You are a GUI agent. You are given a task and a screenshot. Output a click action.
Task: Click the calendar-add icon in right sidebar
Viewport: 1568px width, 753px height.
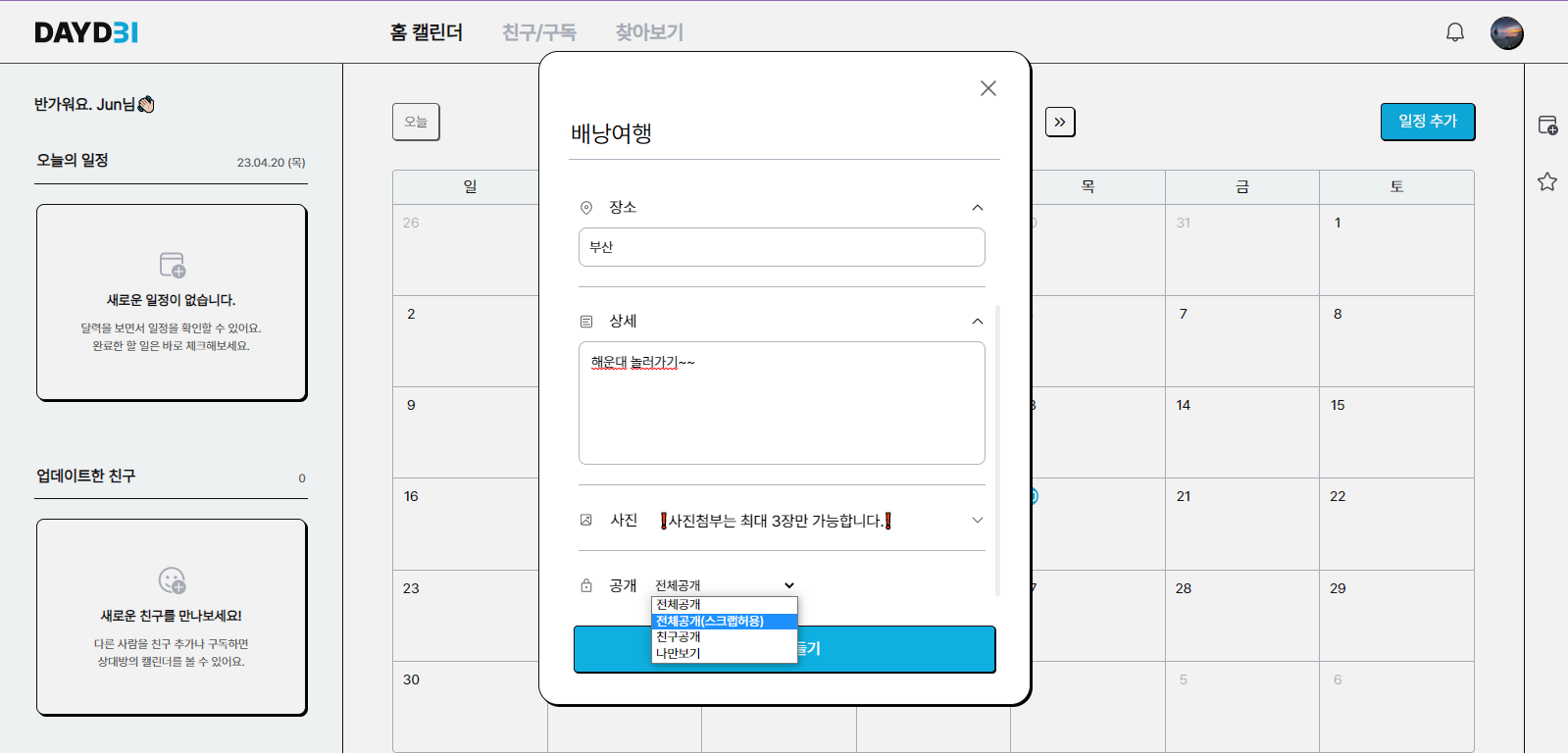pos(1547,125)
